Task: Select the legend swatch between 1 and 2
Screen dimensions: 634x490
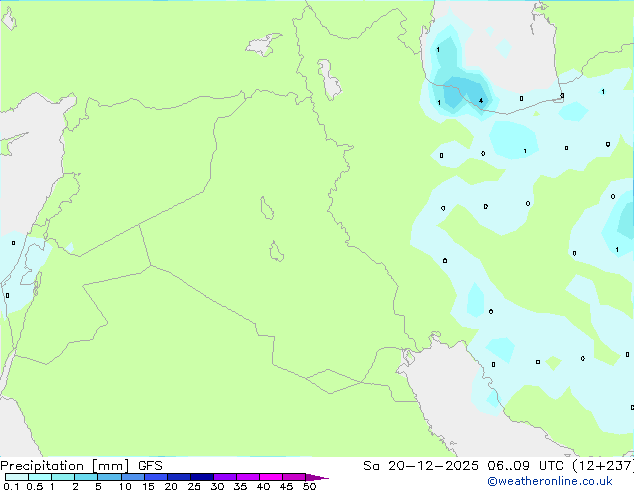Action: (x=63, y=477)
